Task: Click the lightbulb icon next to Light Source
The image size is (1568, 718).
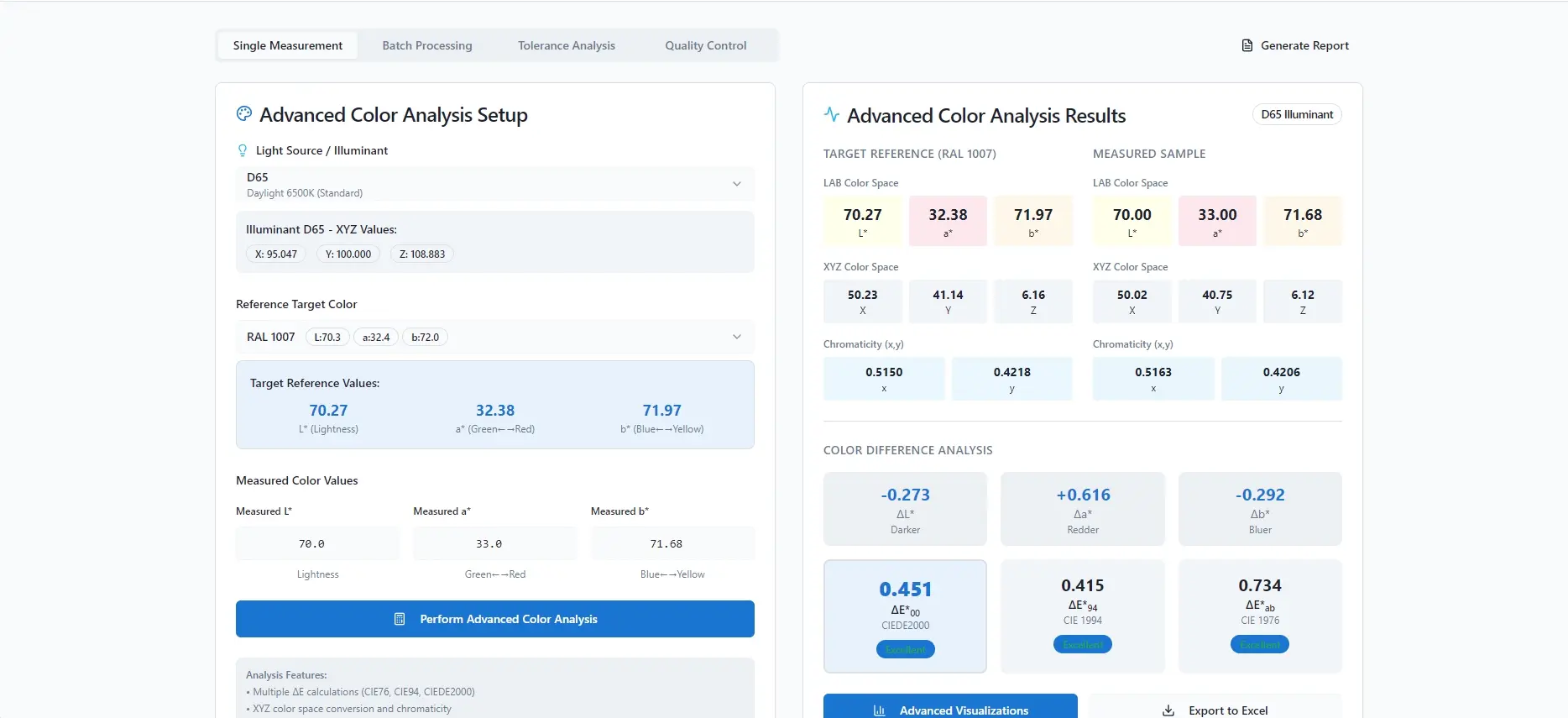Action: coord(243,150)
